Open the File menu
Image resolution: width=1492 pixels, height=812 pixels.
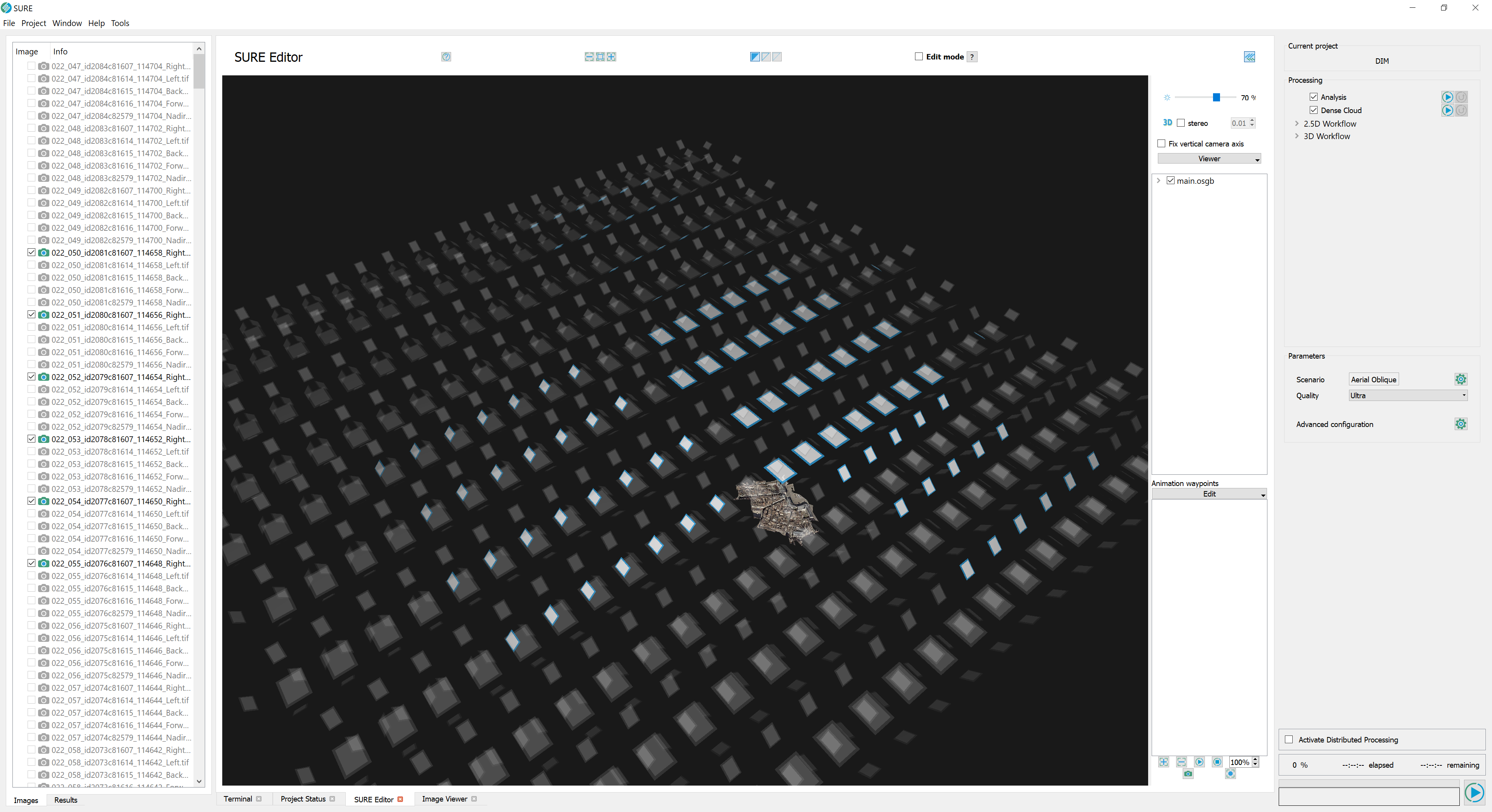click(9, 23)
